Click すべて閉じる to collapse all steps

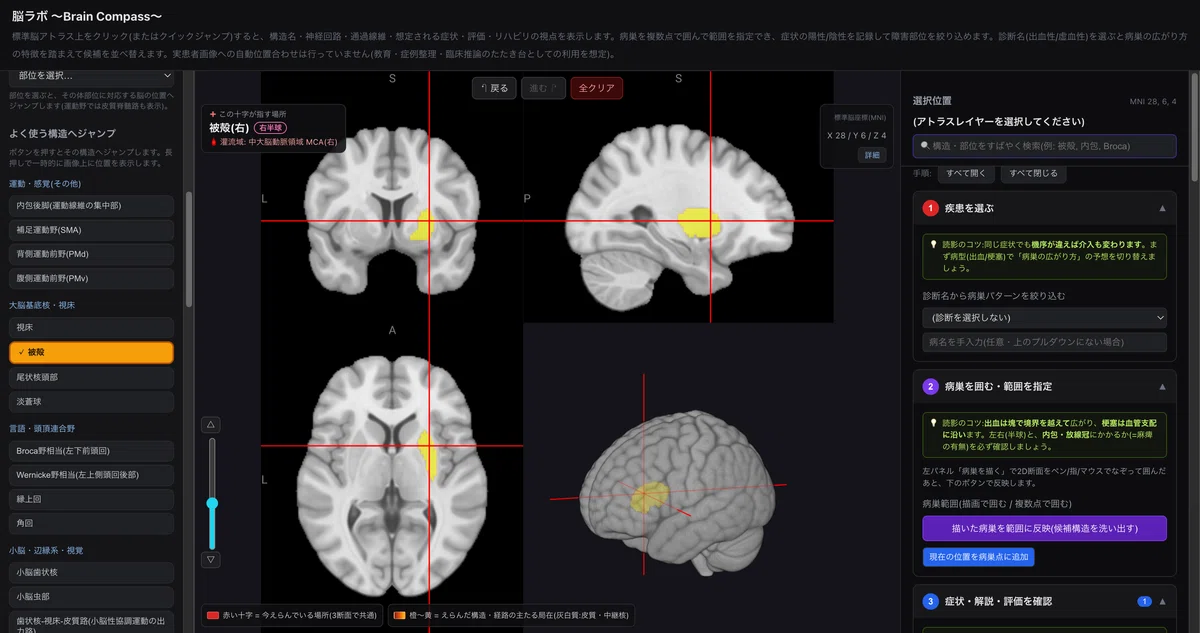point(1034,173)
